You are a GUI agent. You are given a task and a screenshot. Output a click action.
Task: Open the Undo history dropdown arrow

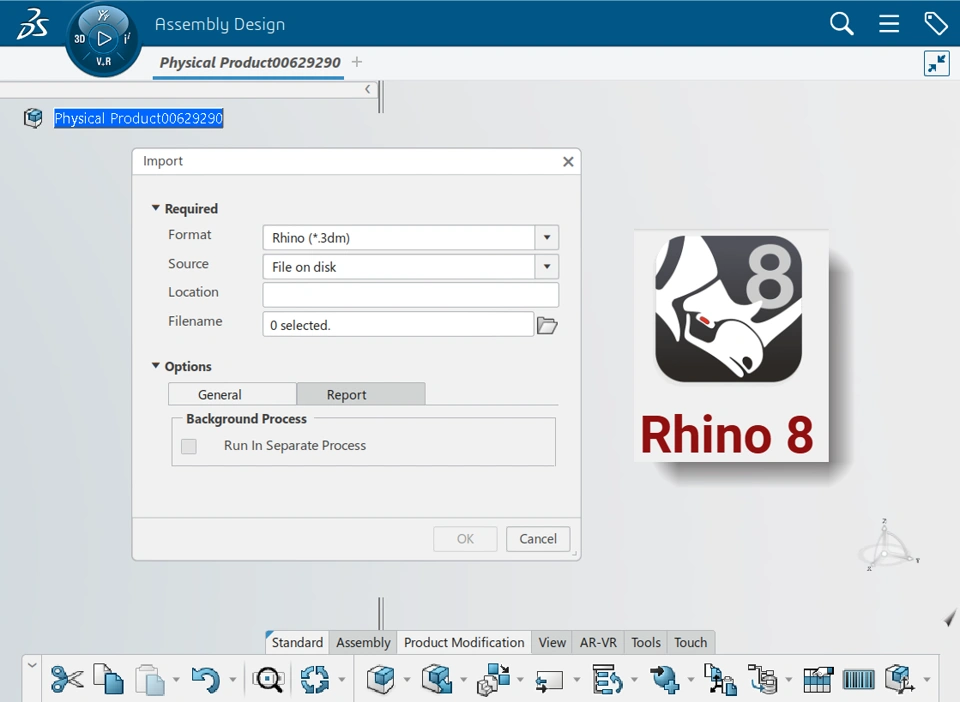pos(233,679)
